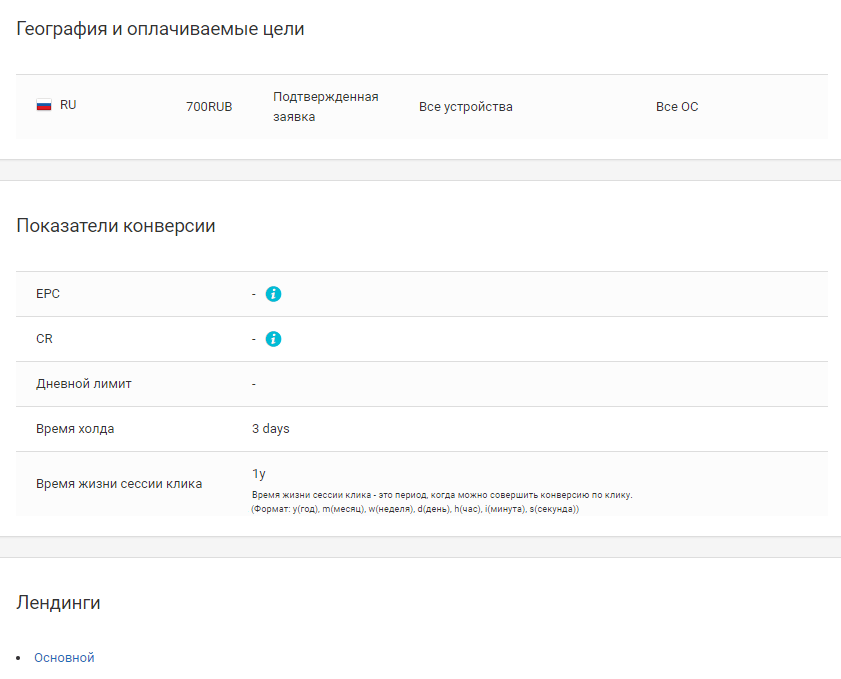The image size is (841, 679).
Task: Click the 700RUB payout value
Action: pos(209,107)
